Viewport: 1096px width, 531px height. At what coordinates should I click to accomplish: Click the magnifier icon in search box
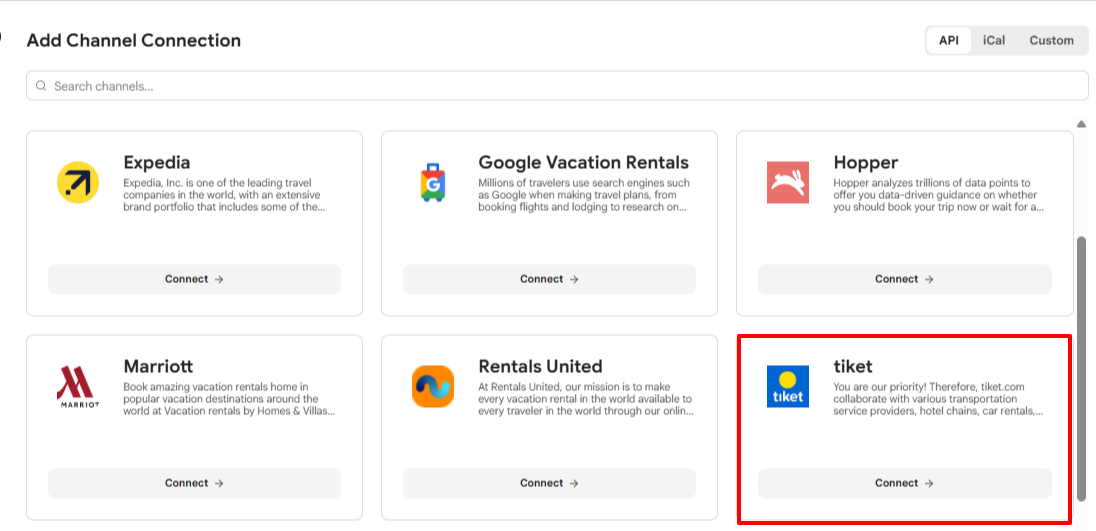coord(41,86)
